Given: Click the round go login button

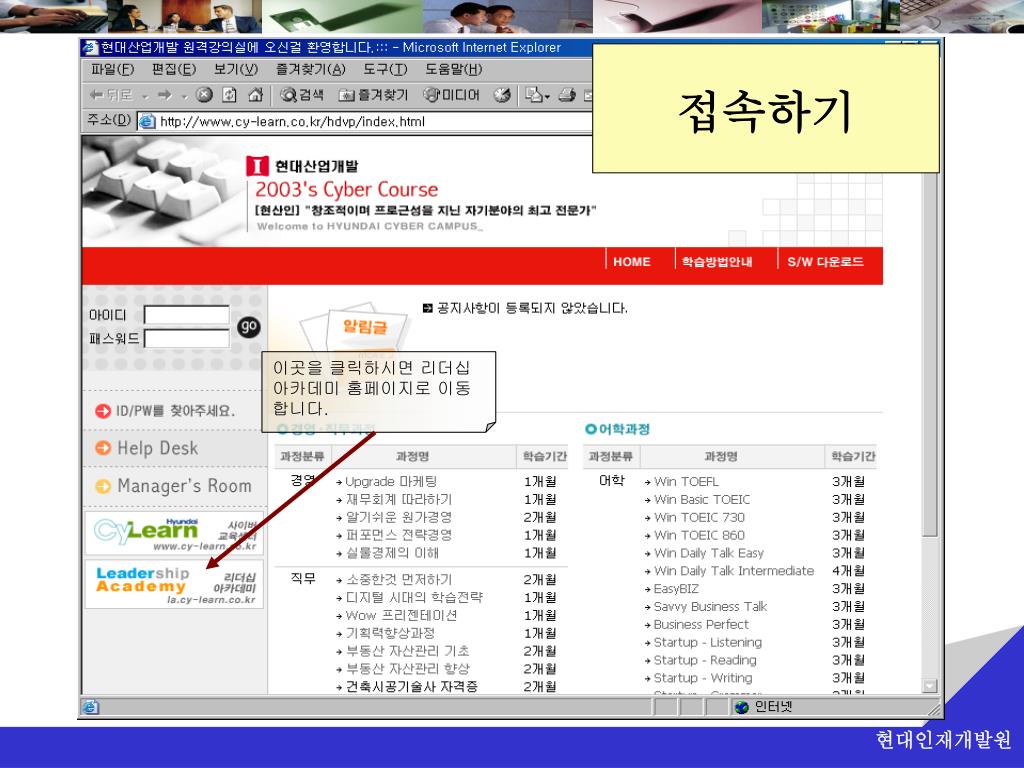Looking at the screenshot, I should [x=248, y=327].
